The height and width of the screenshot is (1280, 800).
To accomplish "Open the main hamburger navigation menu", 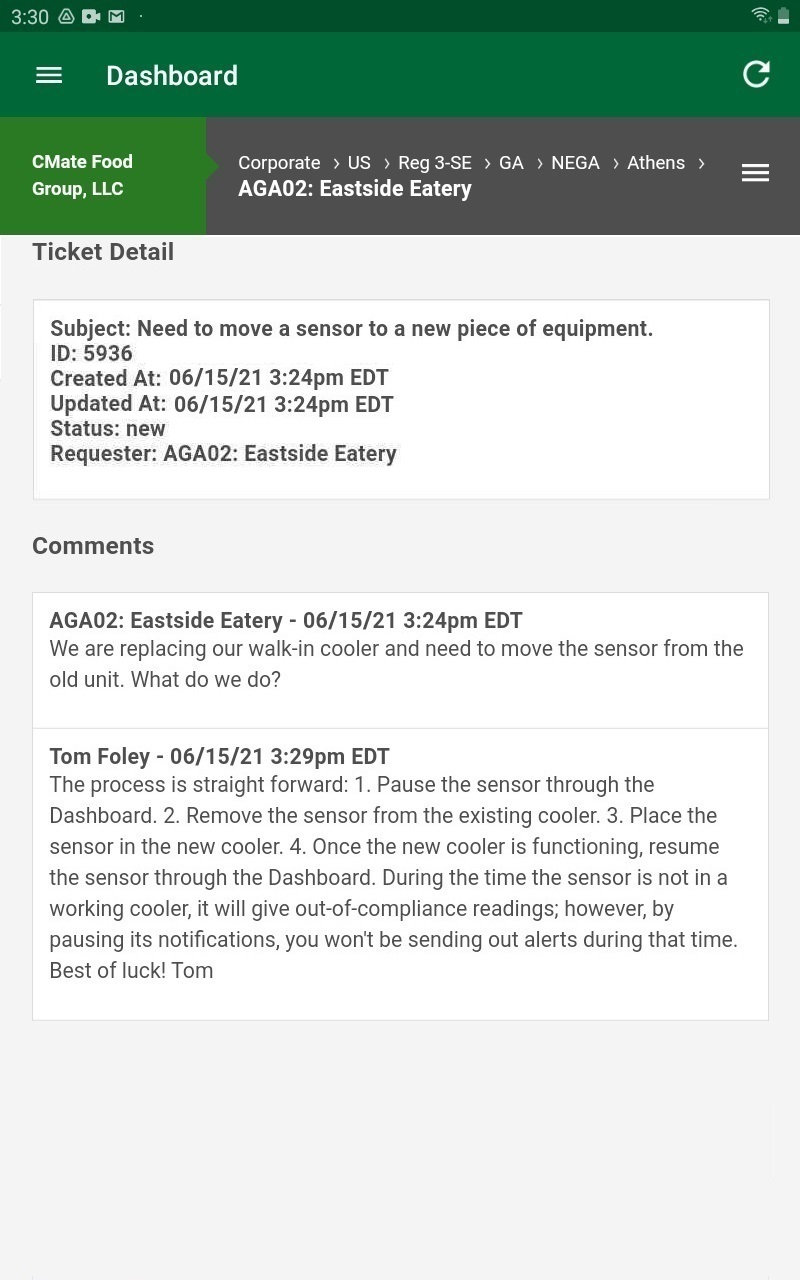I will pyautogui.click(x=49, y=75).
